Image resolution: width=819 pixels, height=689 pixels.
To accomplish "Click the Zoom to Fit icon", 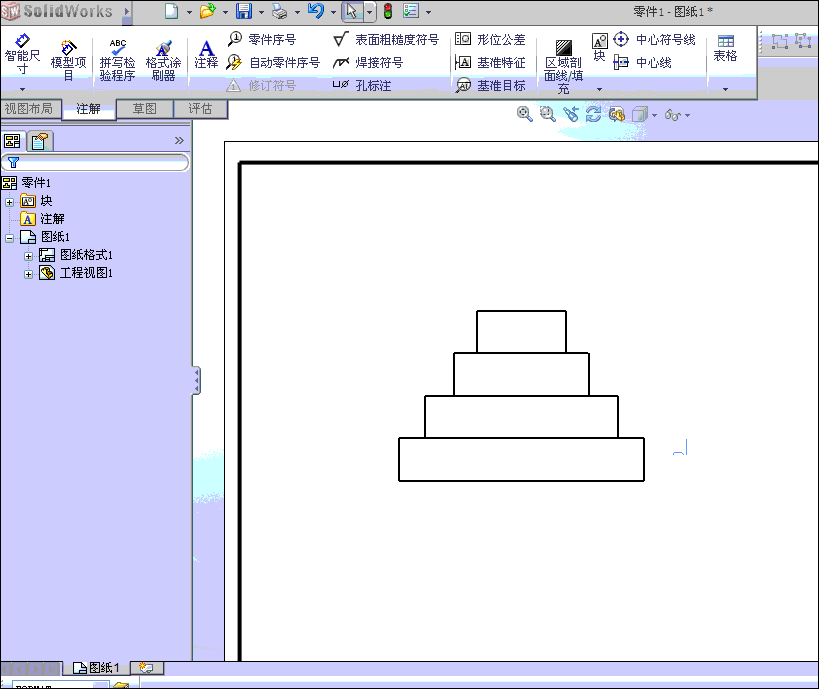I will [x=523, y=115].
